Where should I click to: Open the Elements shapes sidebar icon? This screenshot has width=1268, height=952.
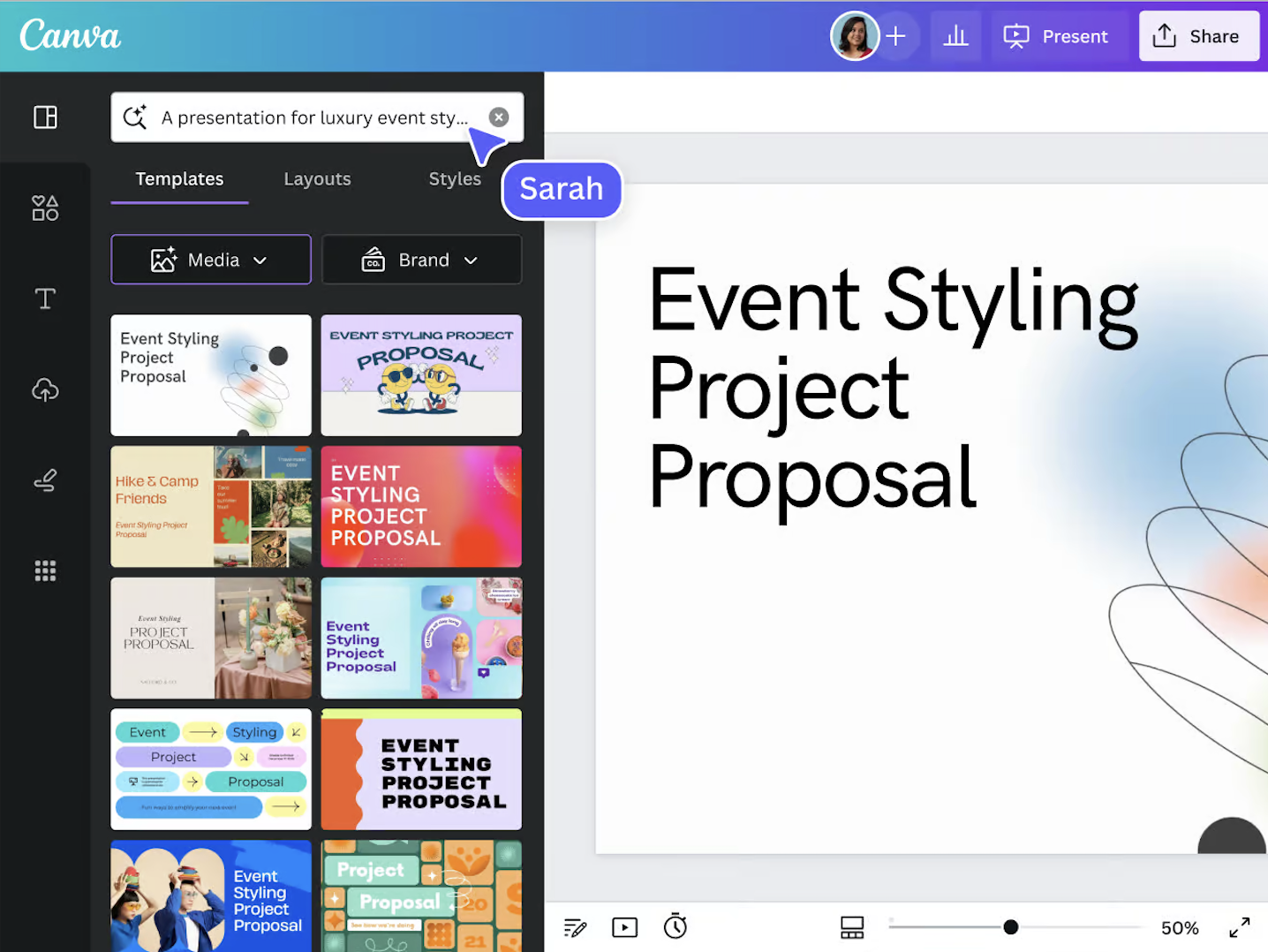tap(45, 208)
